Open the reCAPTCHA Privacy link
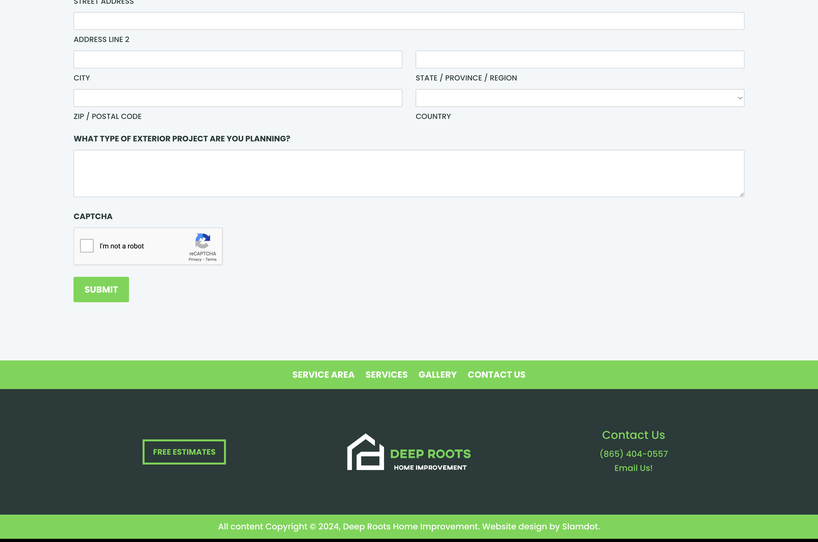This screenshot has width=818, height=542. [x=194, y=260]
